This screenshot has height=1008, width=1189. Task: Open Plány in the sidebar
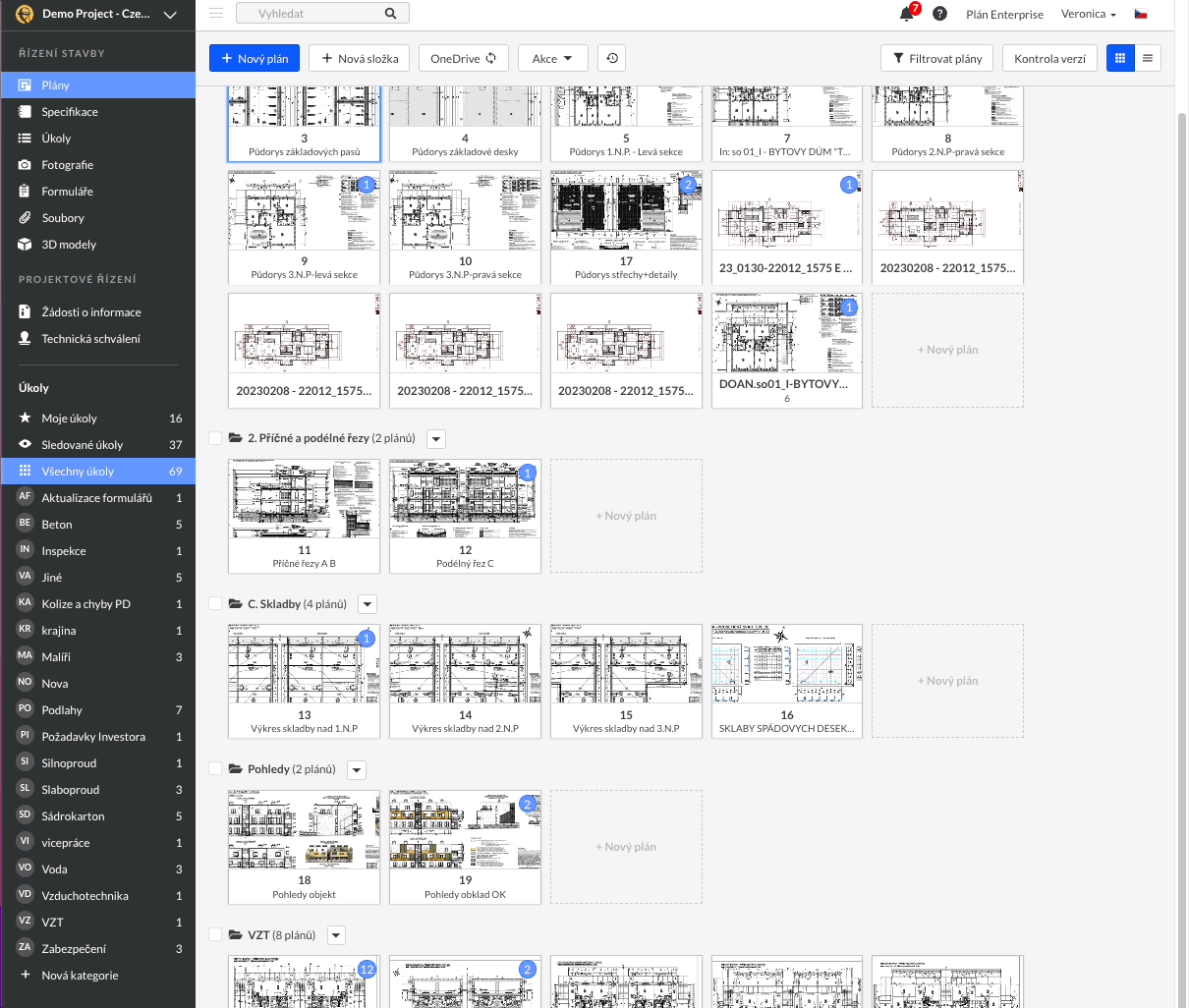tap(98, 85)
